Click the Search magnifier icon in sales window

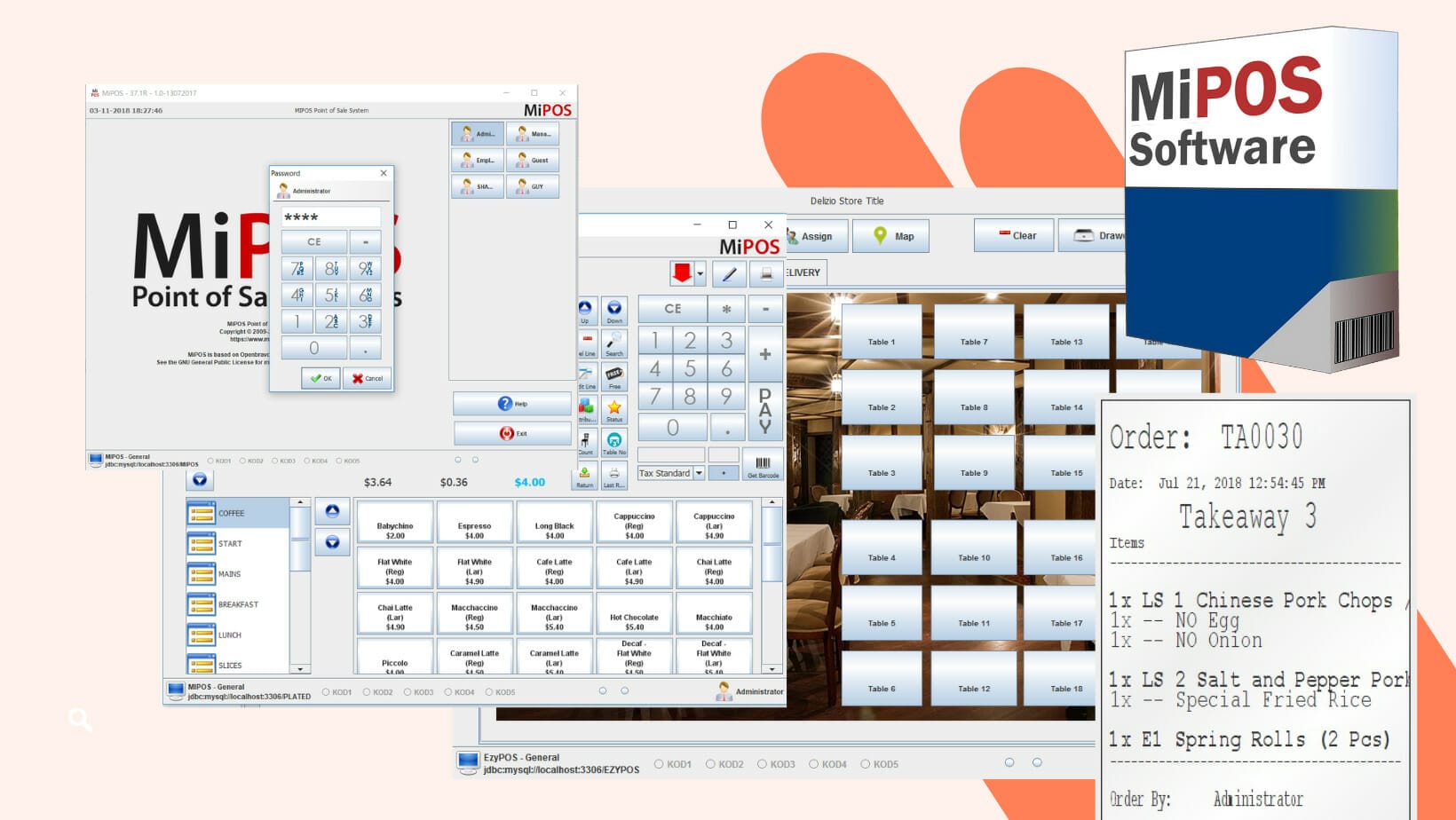(x=614, y=343)
